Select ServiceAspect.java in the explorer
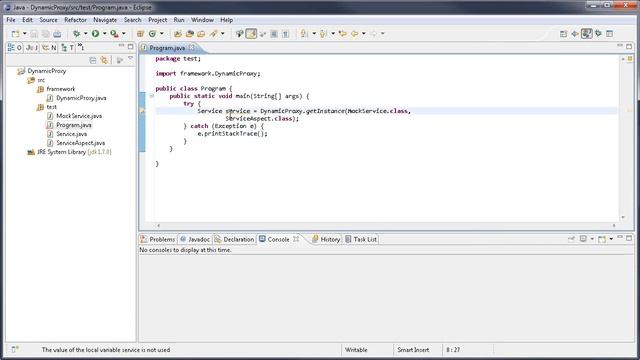This screenshot has height=360, width=640. (x=76, y=143)
